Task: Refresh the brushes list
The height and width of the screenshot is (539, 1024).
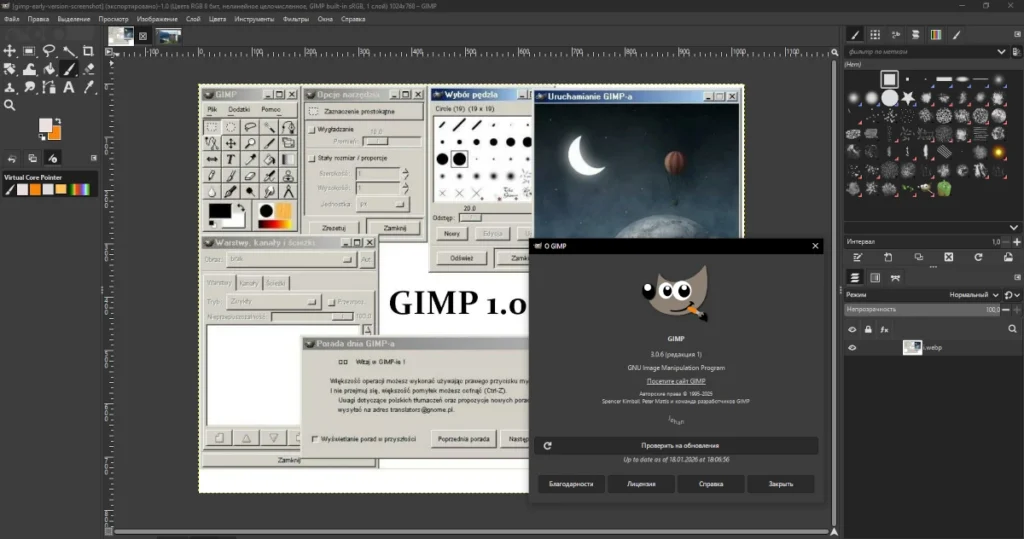Action: 978,257
